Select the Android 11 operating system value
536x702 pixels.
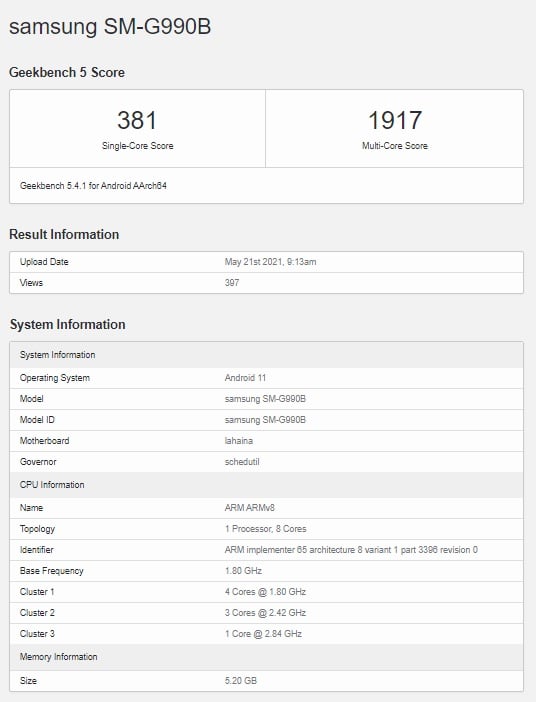pyautogui.click(x=245, y=378)
